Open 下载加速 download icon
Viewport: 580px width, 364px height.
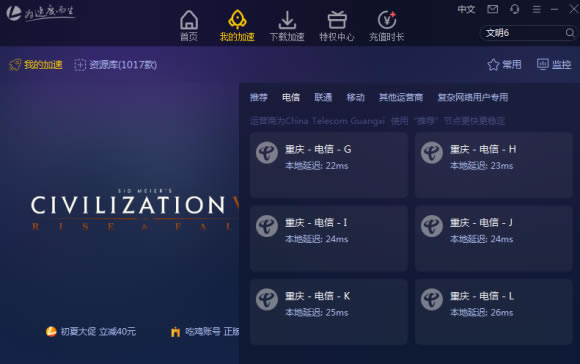click(x=287, y=20)
